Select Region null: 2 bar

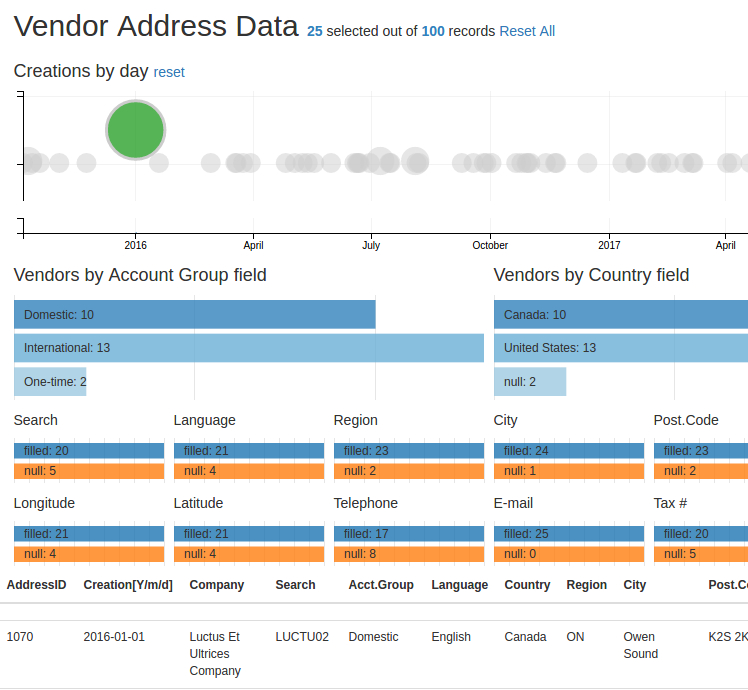coord(408,471)
